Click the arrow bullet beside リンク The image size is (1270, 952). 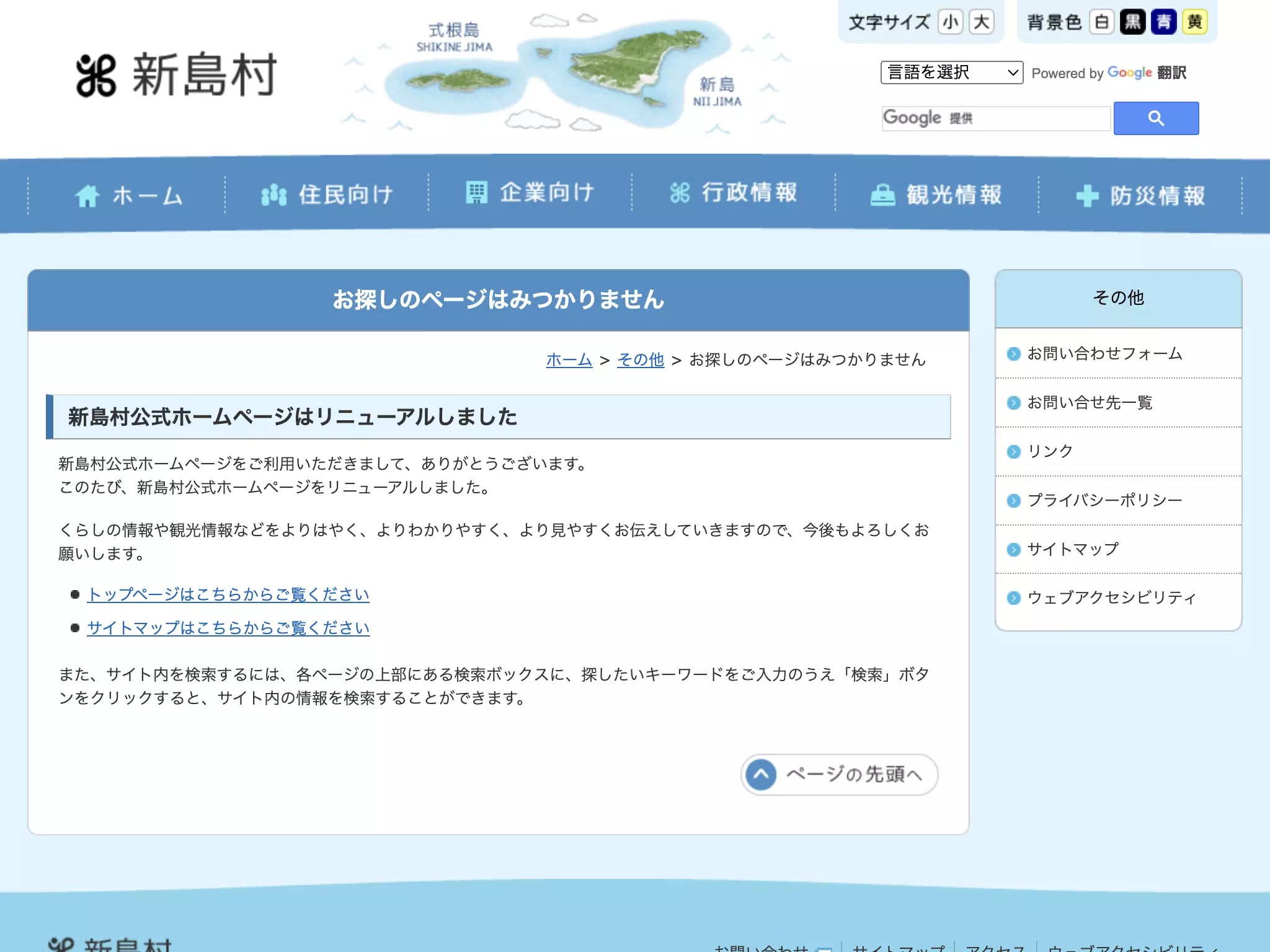1013,451
